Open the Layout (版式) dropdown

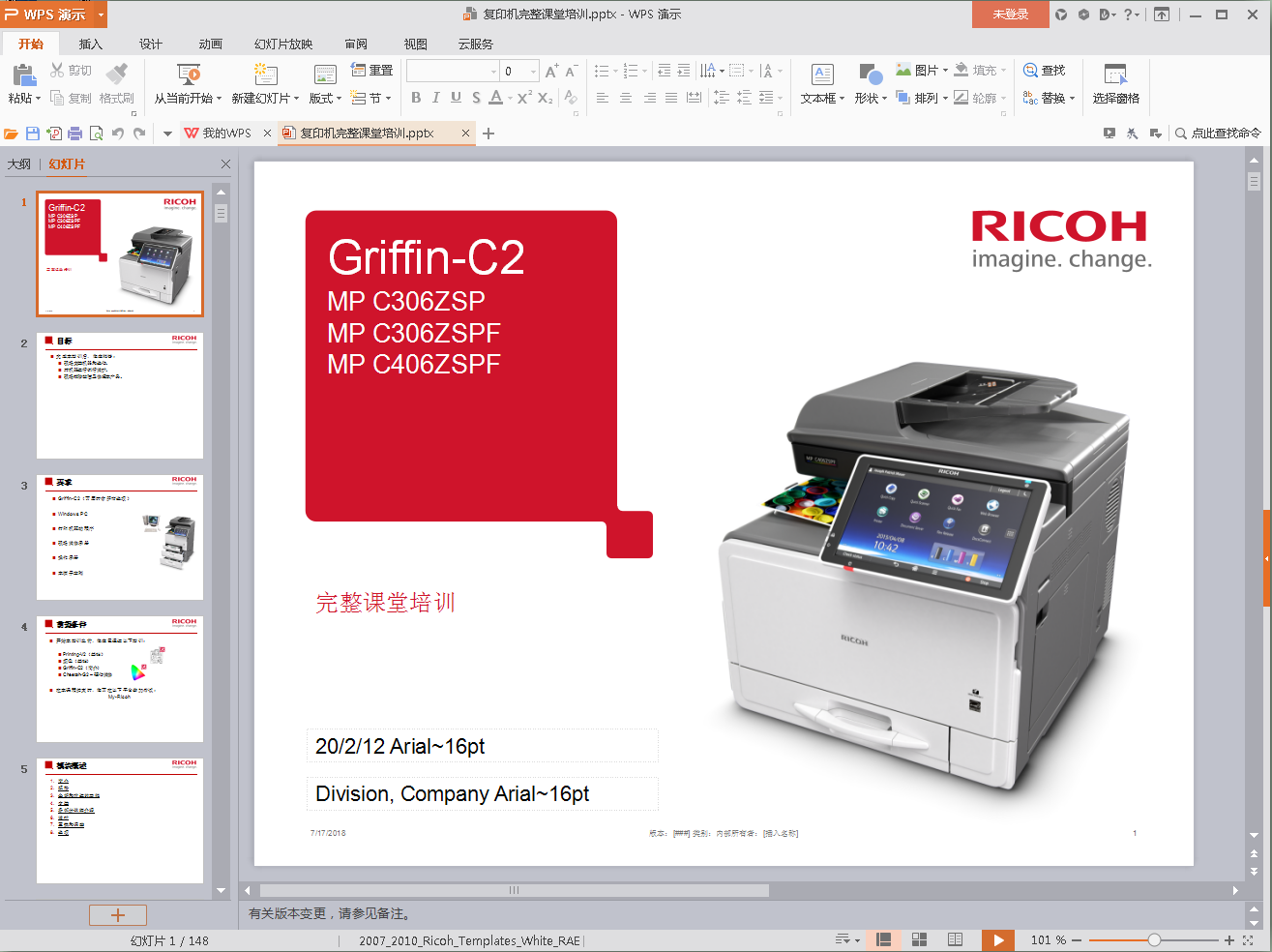click(x=325, y=98)
